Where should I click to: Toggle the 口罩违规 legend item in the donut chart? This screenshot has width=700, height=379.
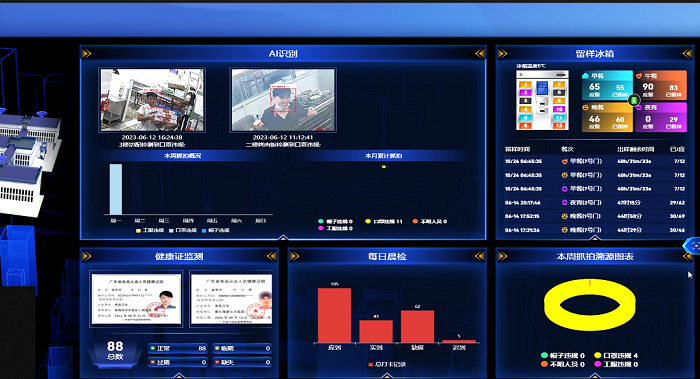(x=616, y=355)
